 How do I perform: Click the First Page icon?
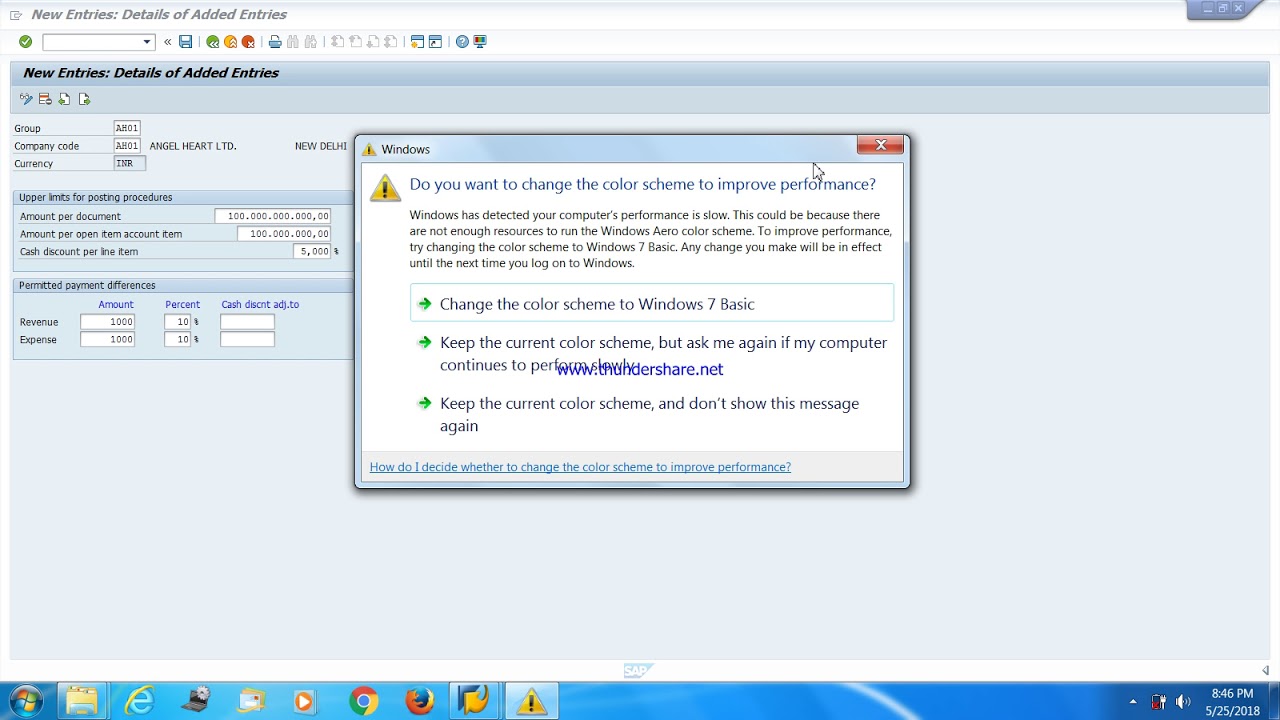point(337,42)
